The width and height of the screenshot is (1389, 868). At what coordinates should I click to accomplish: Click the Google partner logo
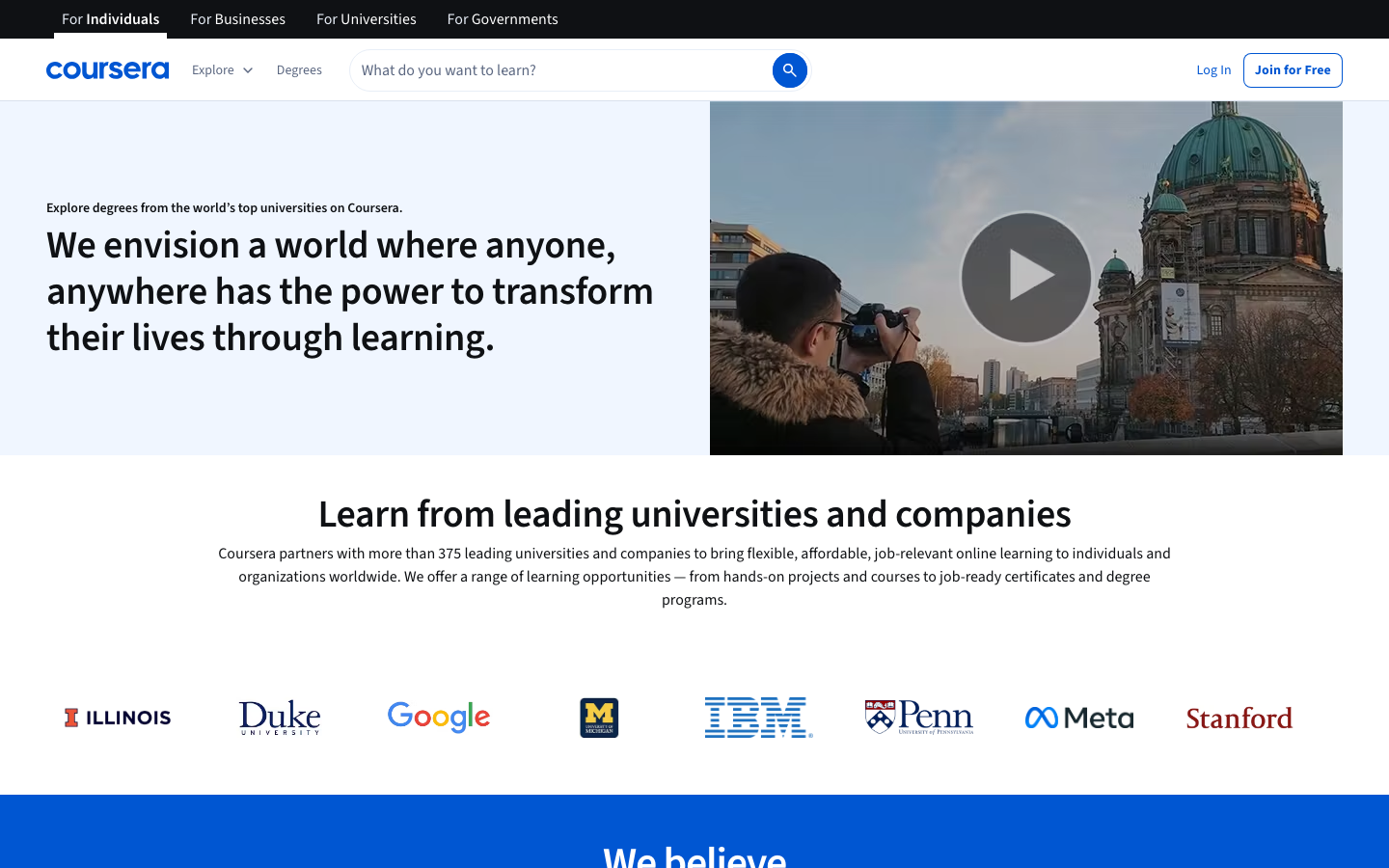[x=439, y=717]
